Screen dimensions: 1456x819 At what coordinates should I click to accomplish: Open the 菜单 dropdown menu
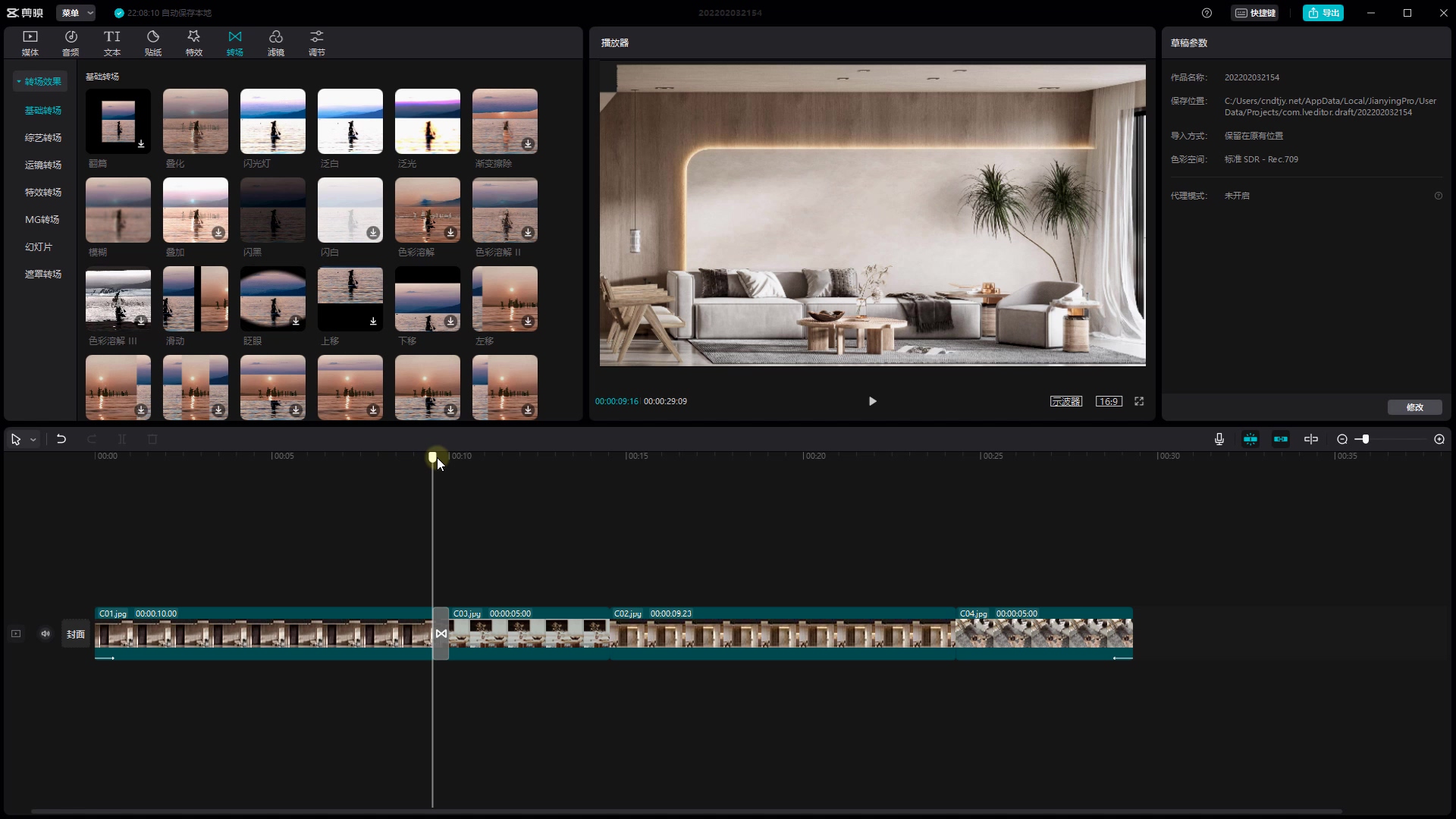pyautogui.click(x=76, y=13)
